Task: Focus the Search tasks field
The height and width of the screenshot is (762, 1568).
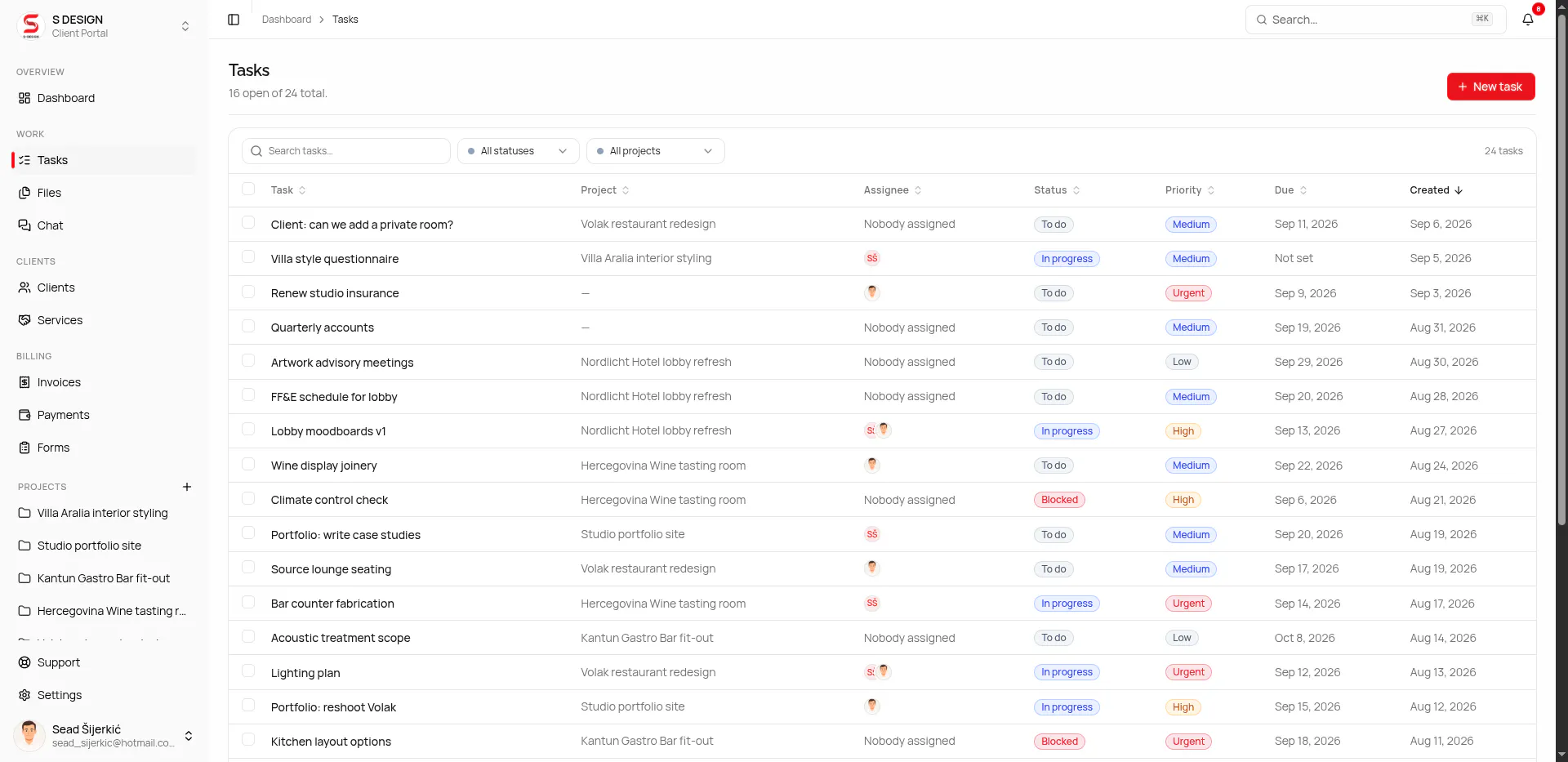Action: click(346, 151)
